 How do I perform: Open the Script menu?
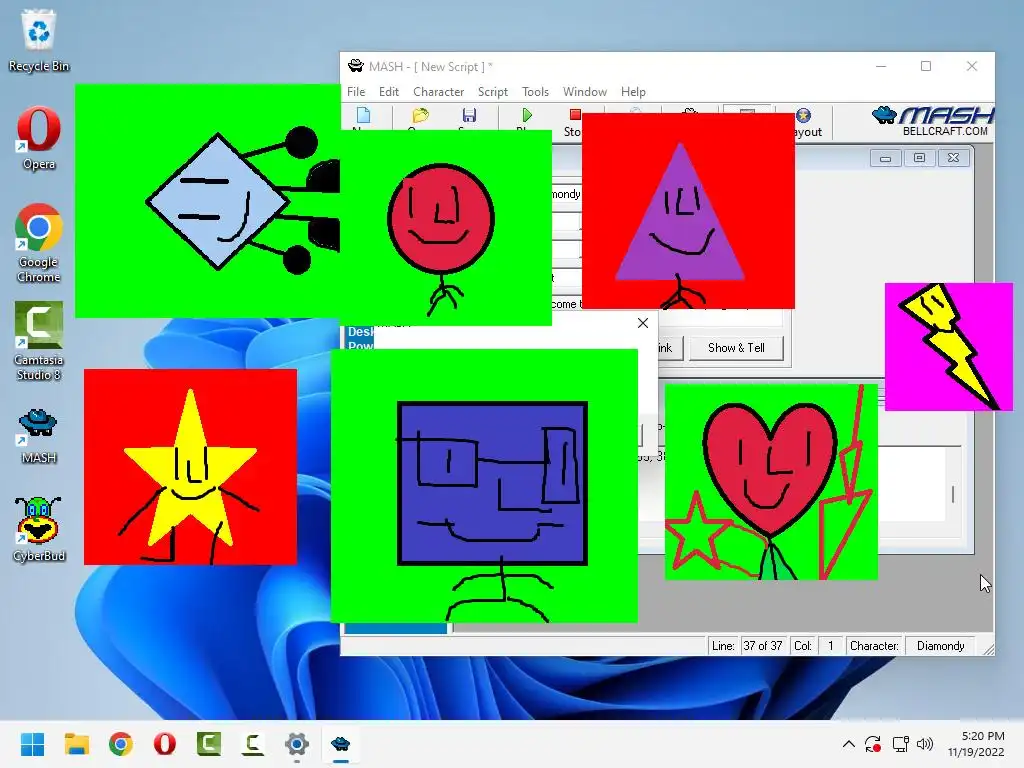(492, 91)
